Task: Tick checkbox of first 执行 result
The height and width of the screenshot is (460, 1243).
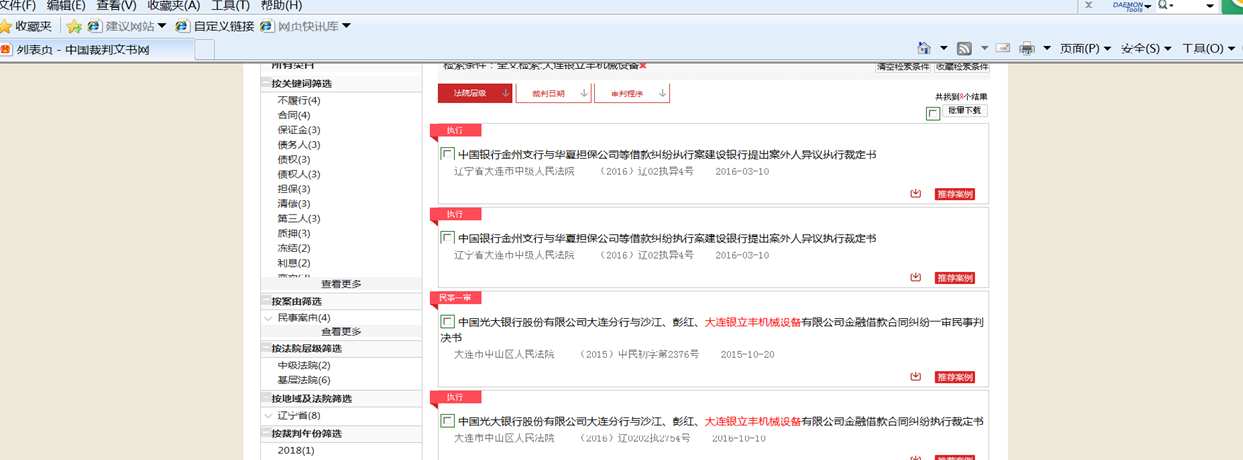Action: [x=446, y=155]
